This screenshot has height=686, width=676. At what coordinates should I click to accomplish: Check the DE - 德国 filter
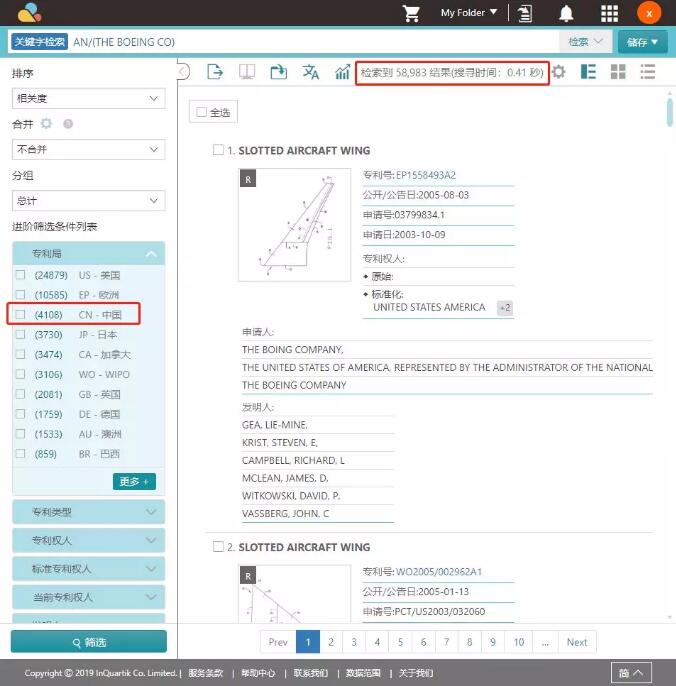[20, 414]
